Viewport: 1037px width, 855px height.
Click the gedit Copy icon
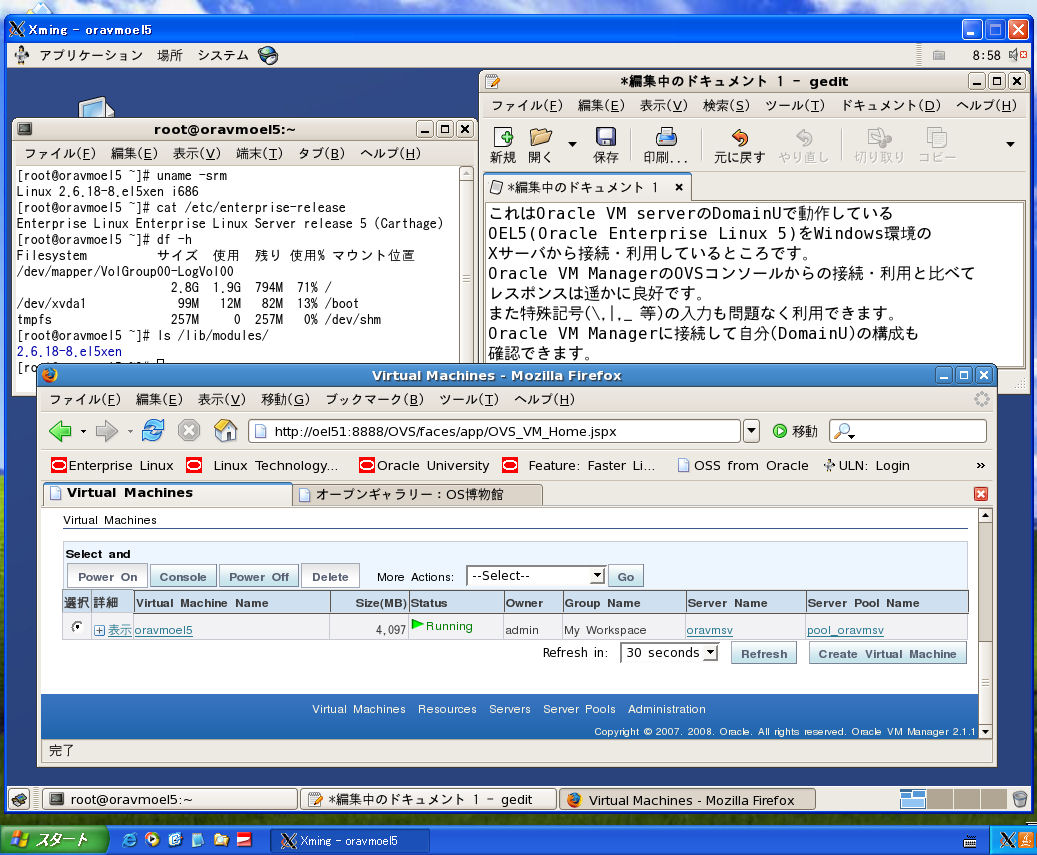(936, 137)
